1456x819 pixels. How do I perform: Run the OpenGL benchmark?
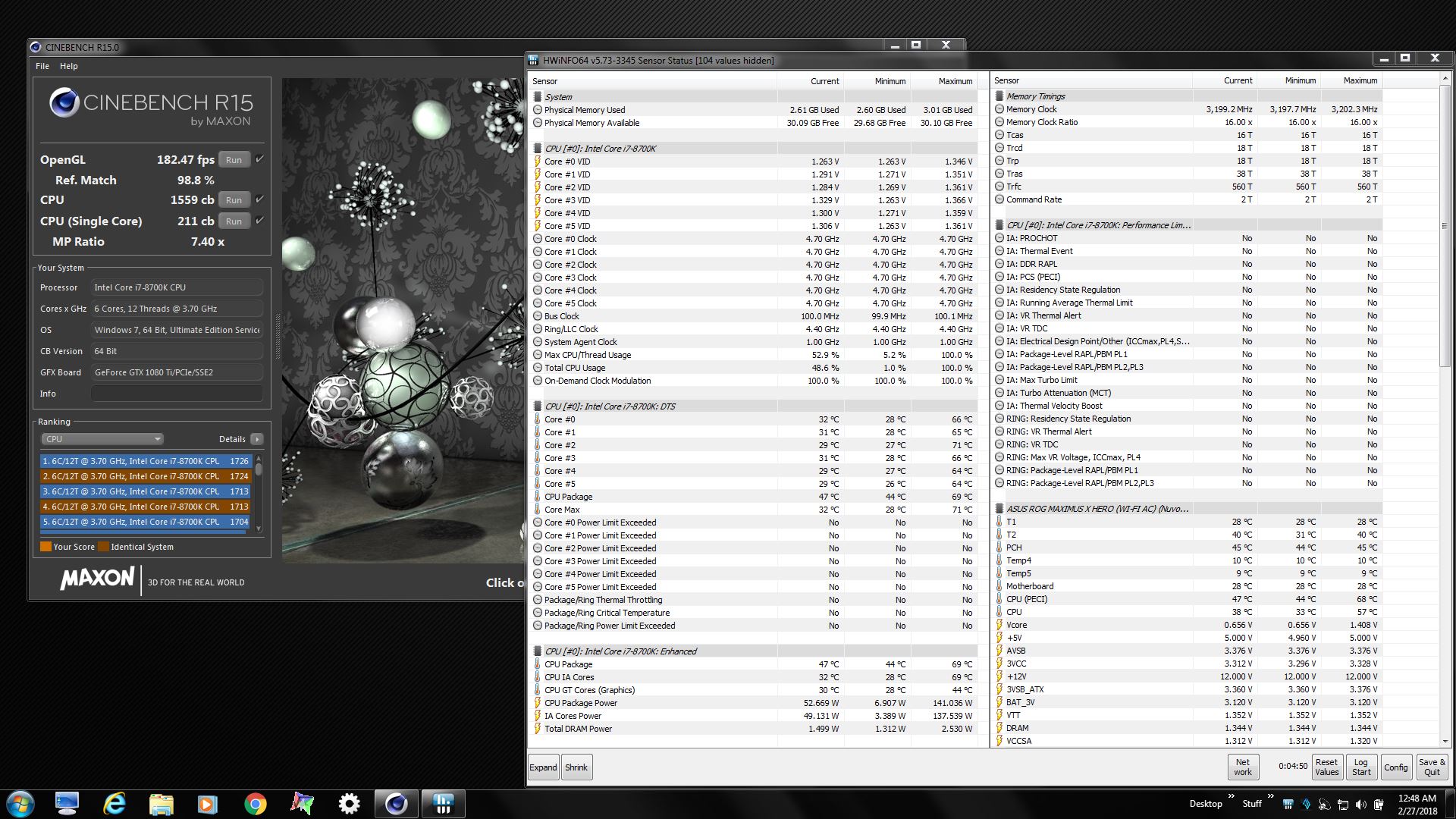234,160
